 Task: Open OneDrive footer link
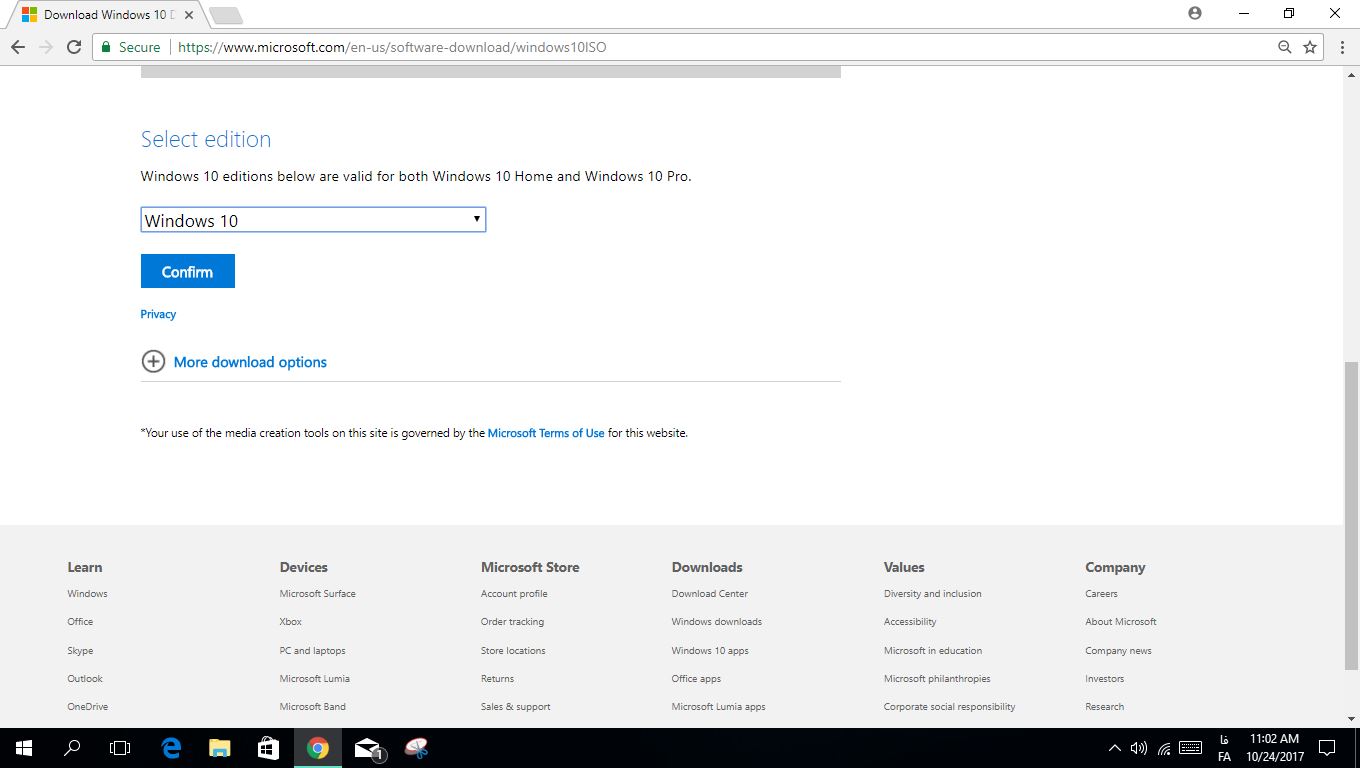pos(87,707)
